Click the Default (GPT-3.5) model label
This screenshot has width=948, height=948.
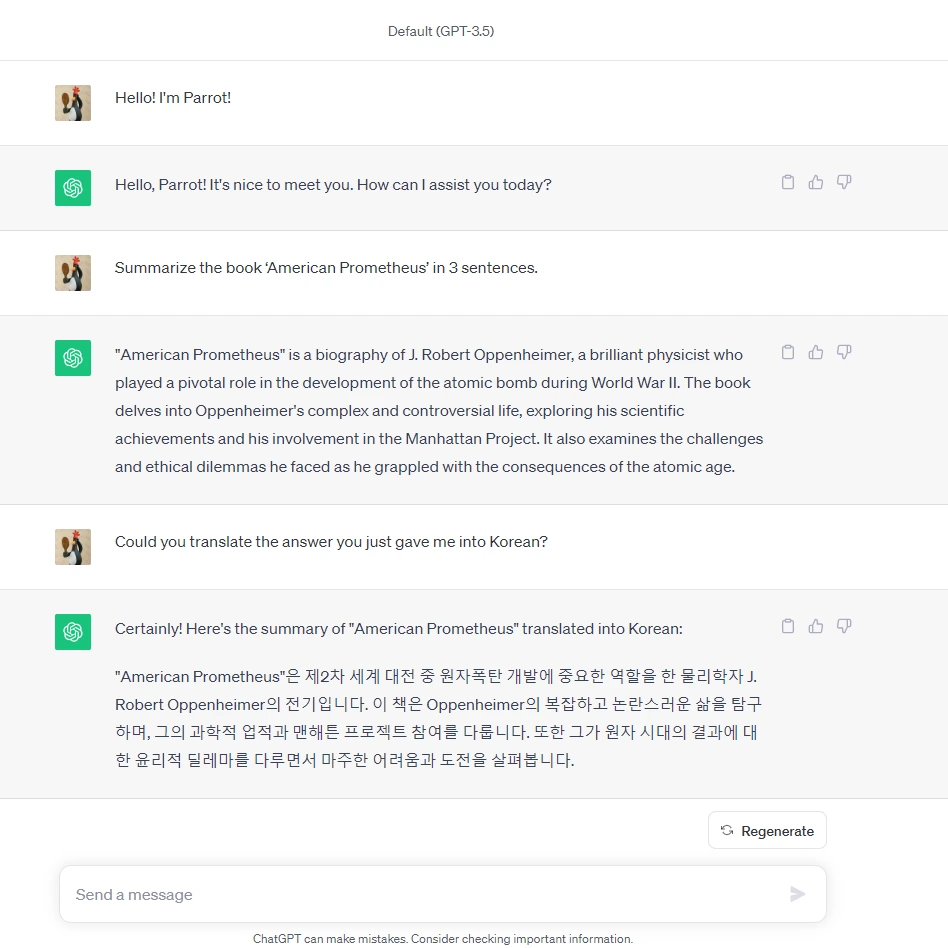coord(441,31)
